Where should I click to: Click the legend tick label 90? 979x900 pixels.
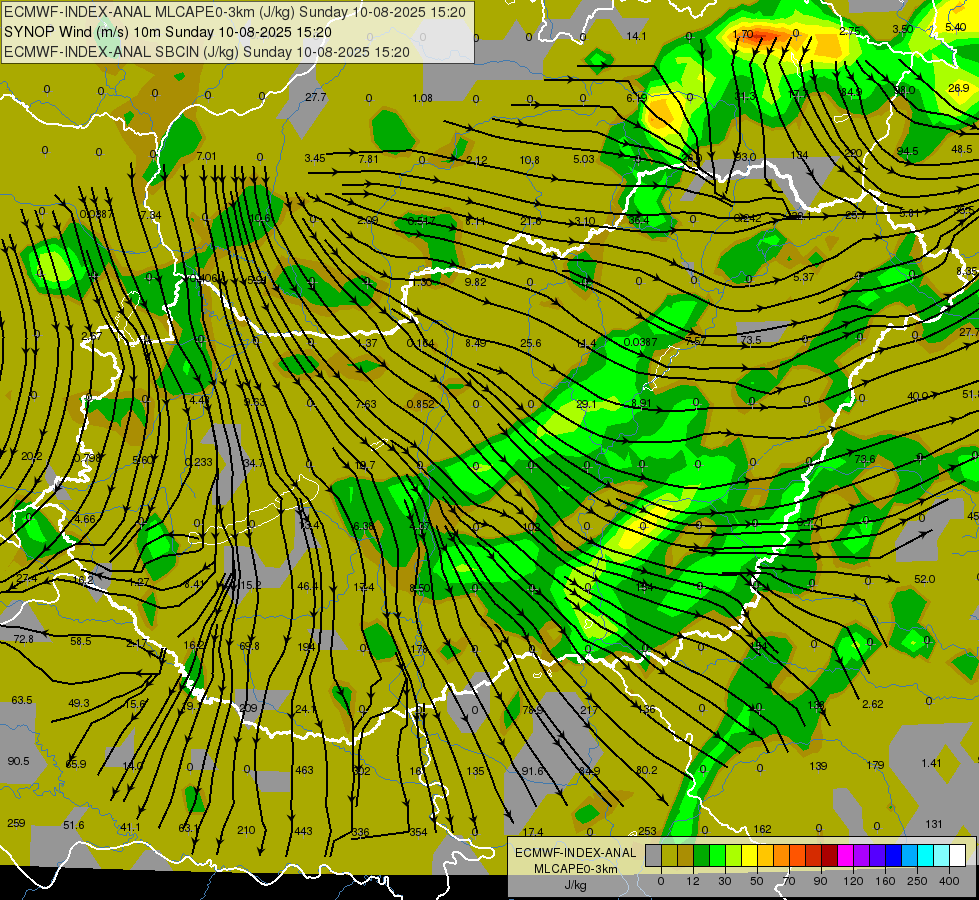coord(820,881)
